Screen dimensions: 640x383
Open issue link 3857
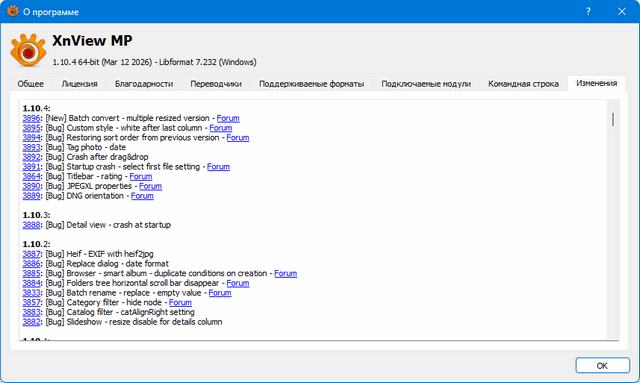31,303
